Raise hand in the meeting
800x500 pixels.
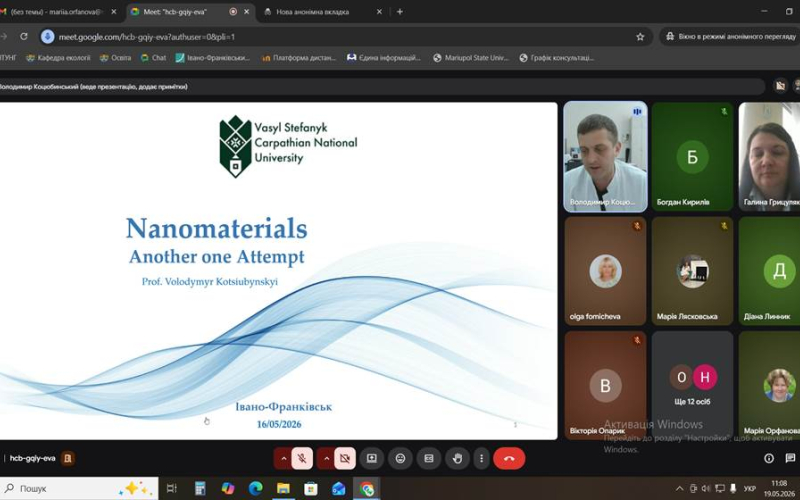[457, 458]
